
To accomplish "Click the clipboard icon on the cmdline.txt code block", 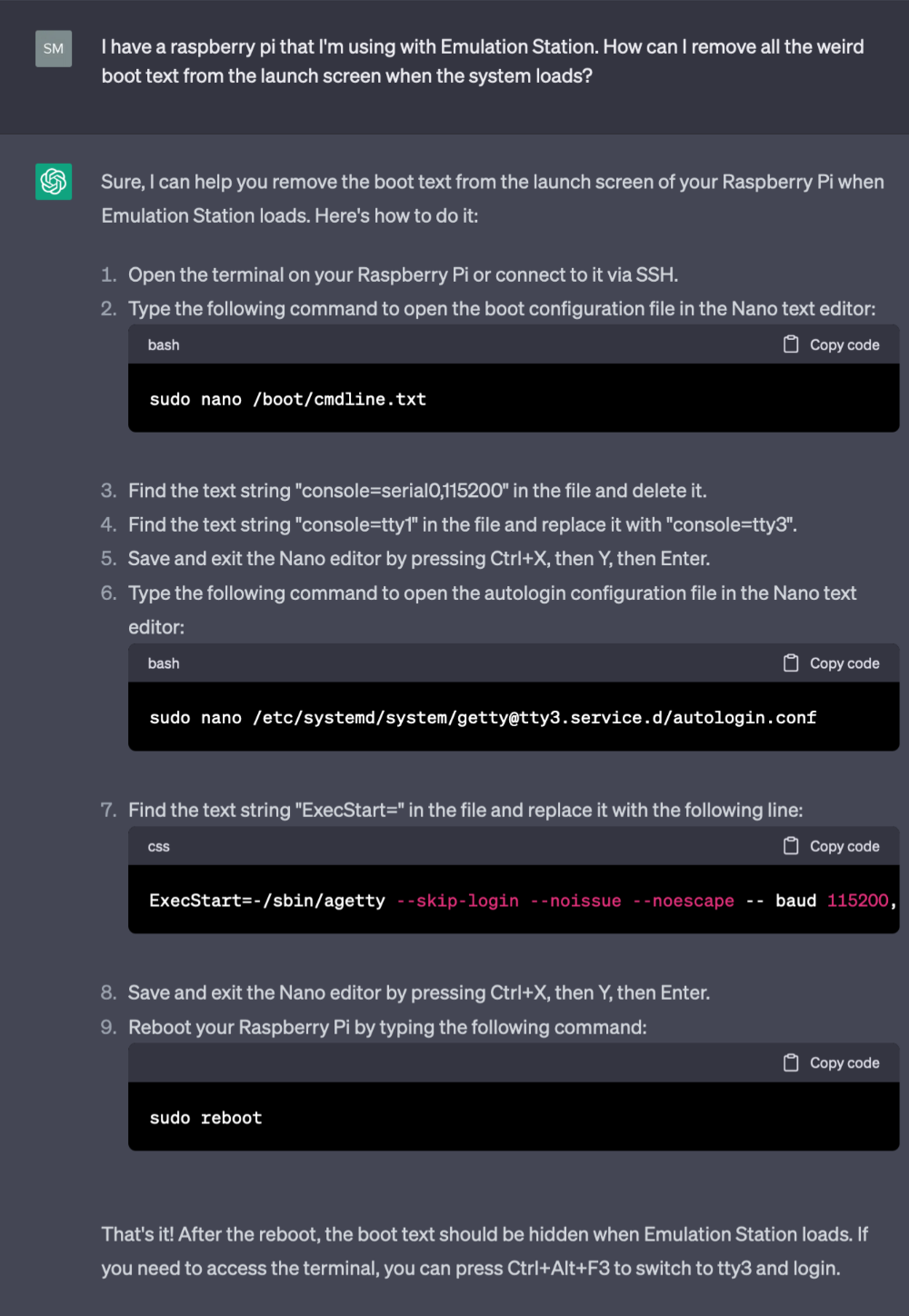I will tap(790, 344).
